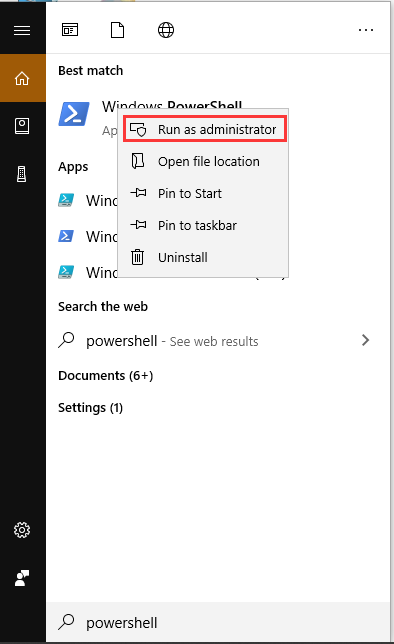Filter results by Web globe icon

click(166, 30)
